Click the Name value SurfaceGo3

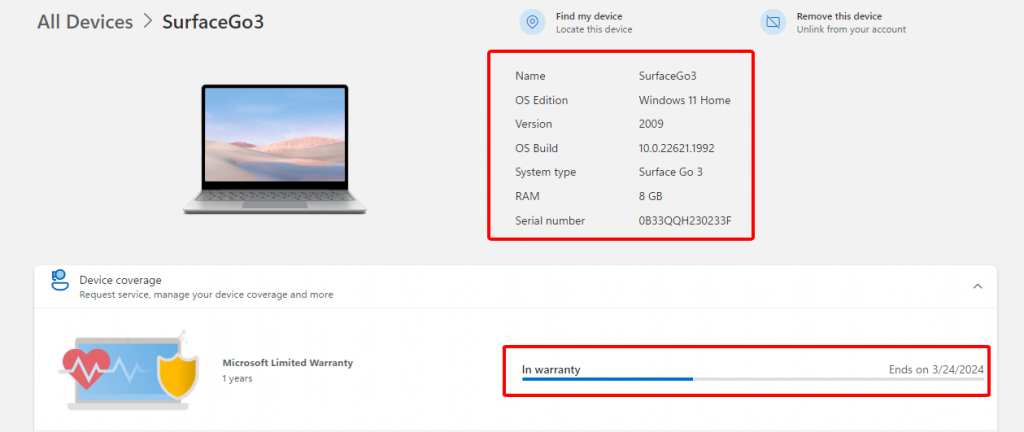[667, 76]
